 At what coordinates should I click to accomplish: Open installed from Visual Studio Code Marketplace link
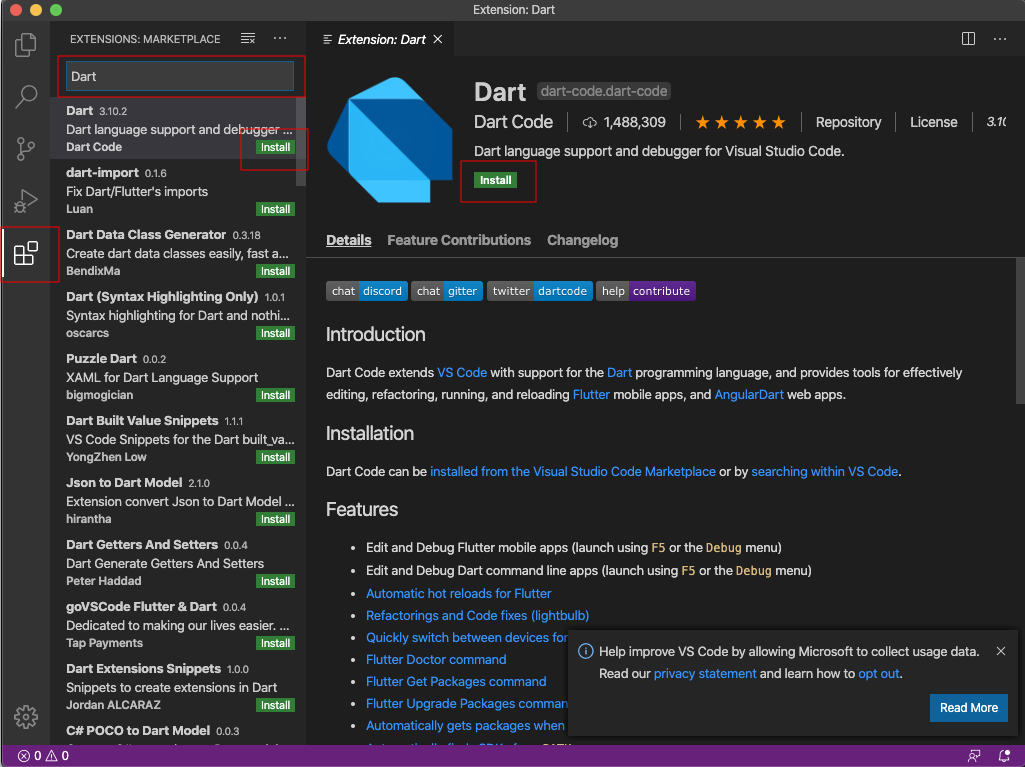pyautogui.click(x=573, y=471)
